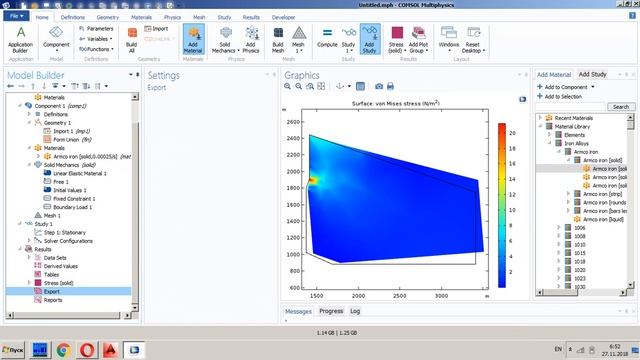Select the Derived Values node

(x=56, y=266)
